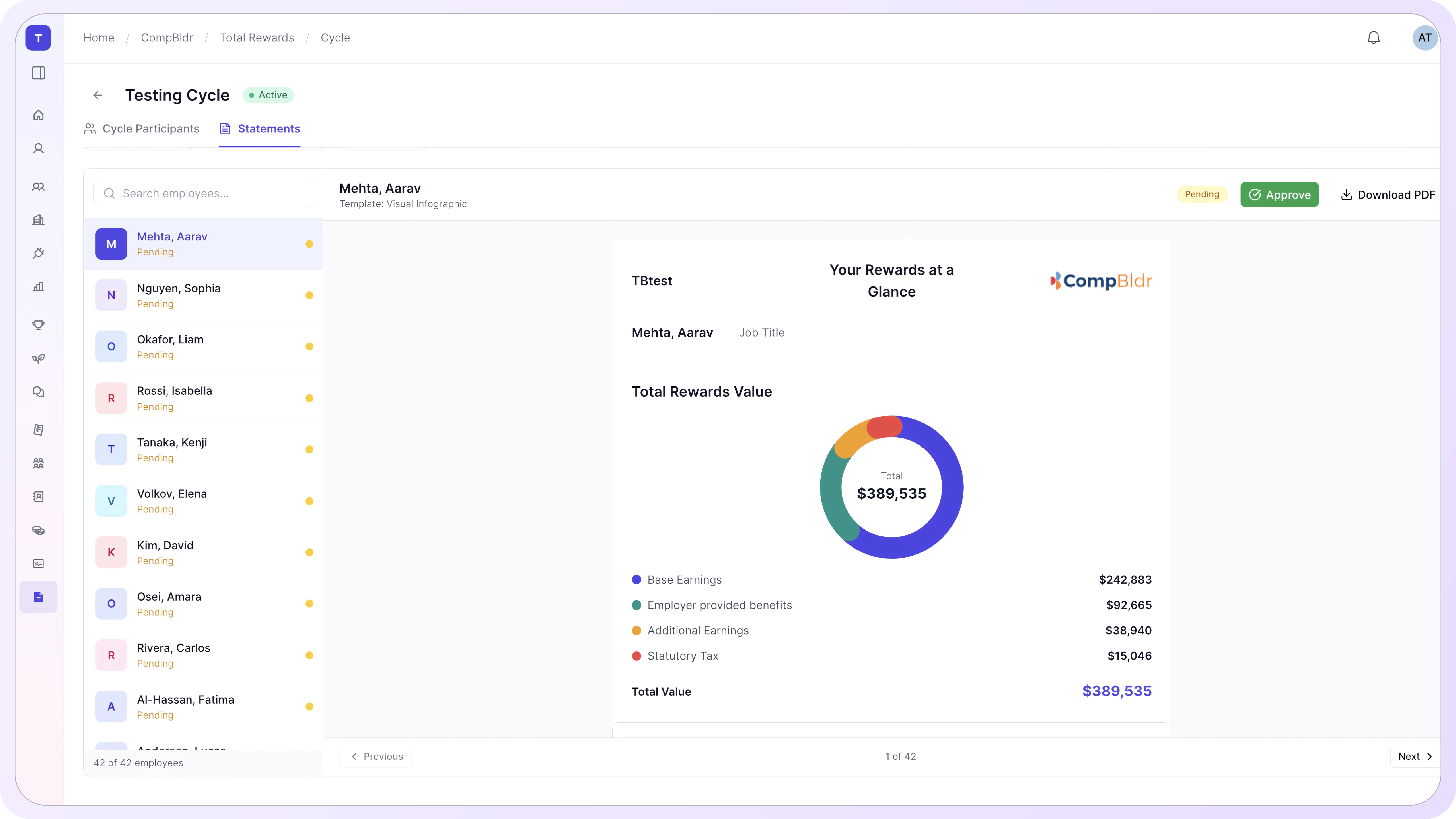Open the plug integrations sidebar icon
The image size is (1456, 819).
coord(38,253)
